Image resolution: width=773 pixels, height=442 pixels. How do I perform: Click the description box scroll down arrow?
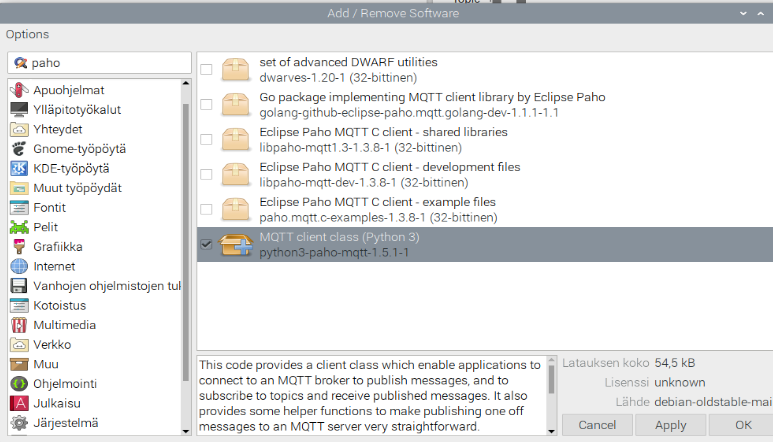pyautogui.click(x=552, y=431)
